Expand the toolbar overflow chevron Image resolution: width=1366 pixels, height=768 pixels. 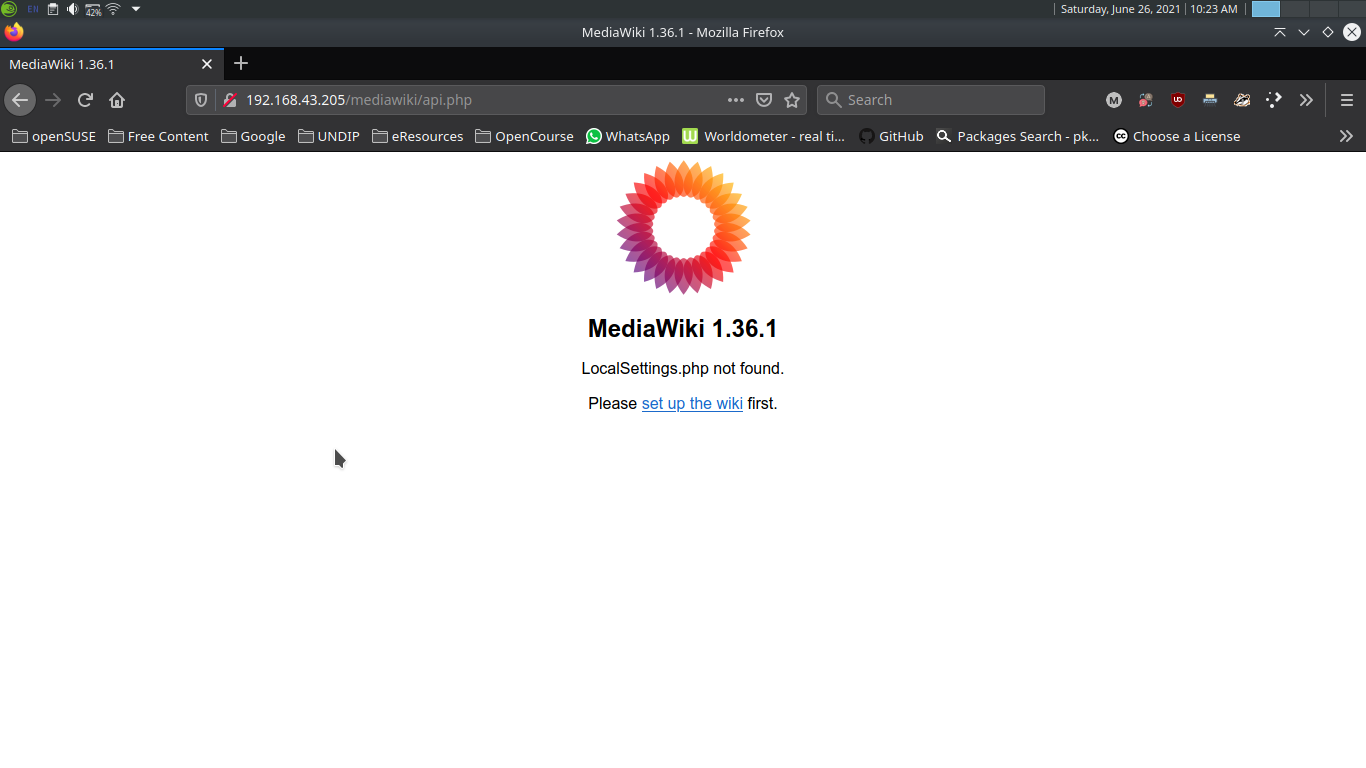tap(1306, 100)
